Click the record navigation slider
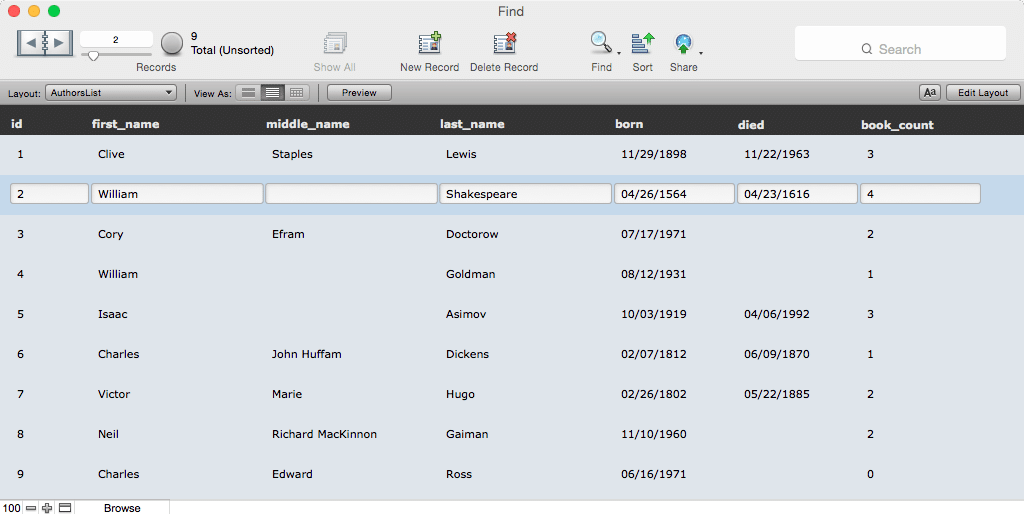Image resolution: width=1024 pixels, height=514 pixels. click(116, 56)
